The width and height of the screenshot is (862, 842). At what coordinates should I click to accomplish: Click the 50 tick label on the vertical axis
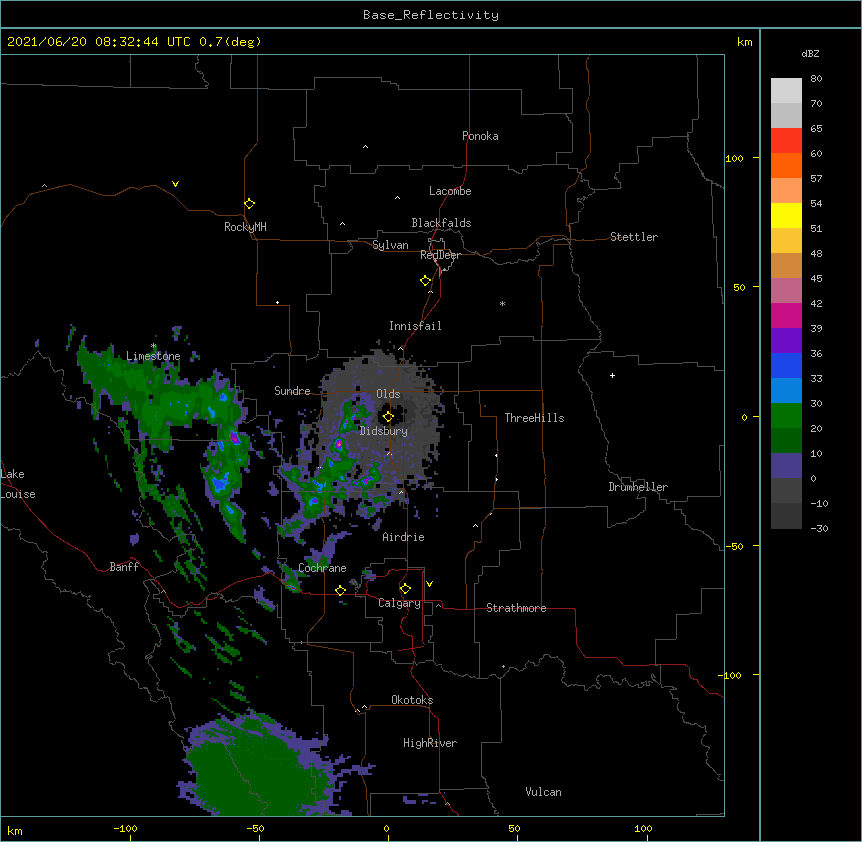click(x=739, y=287)
